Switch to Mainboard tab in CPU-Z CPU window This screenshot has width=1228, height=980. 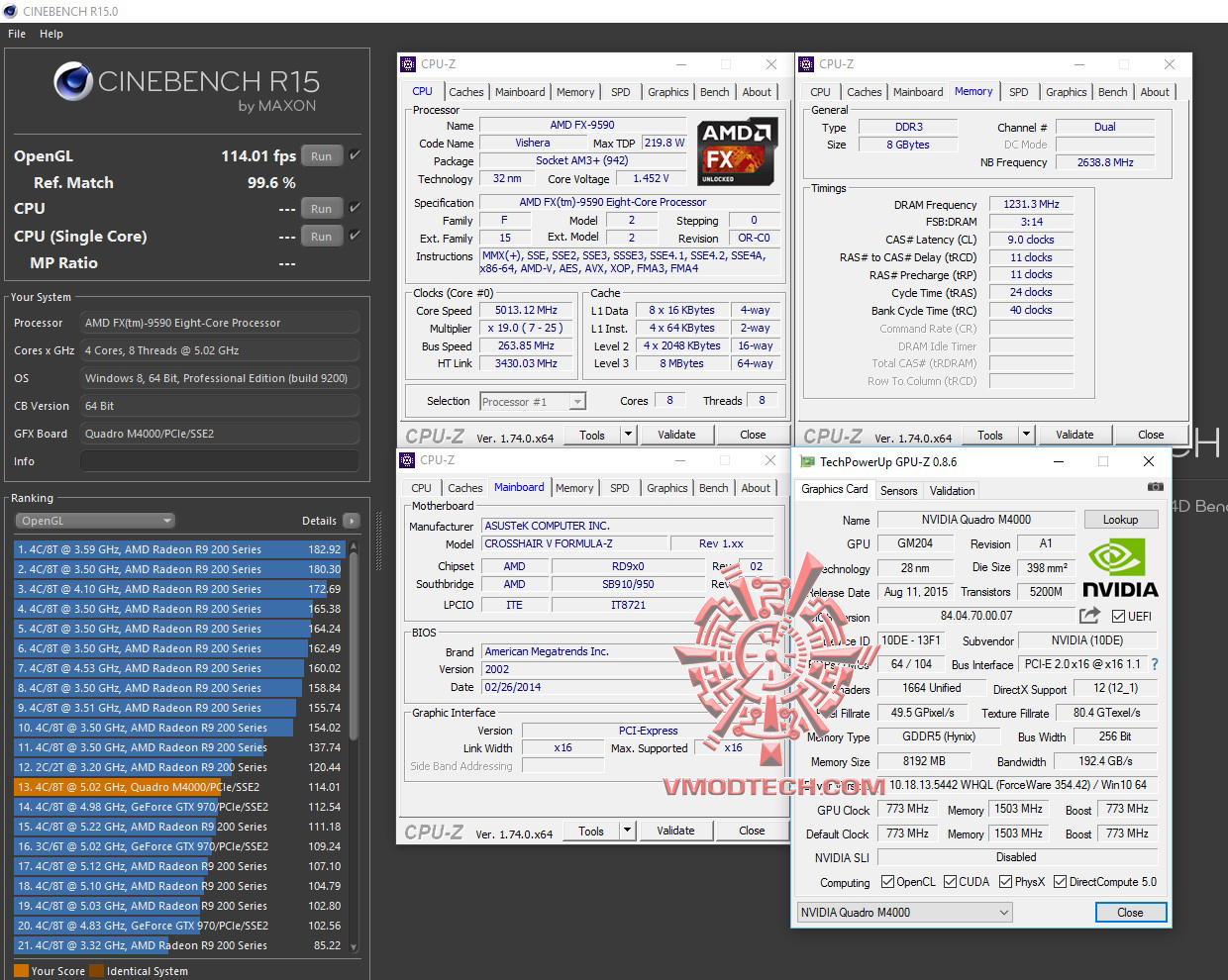[520, 92]
